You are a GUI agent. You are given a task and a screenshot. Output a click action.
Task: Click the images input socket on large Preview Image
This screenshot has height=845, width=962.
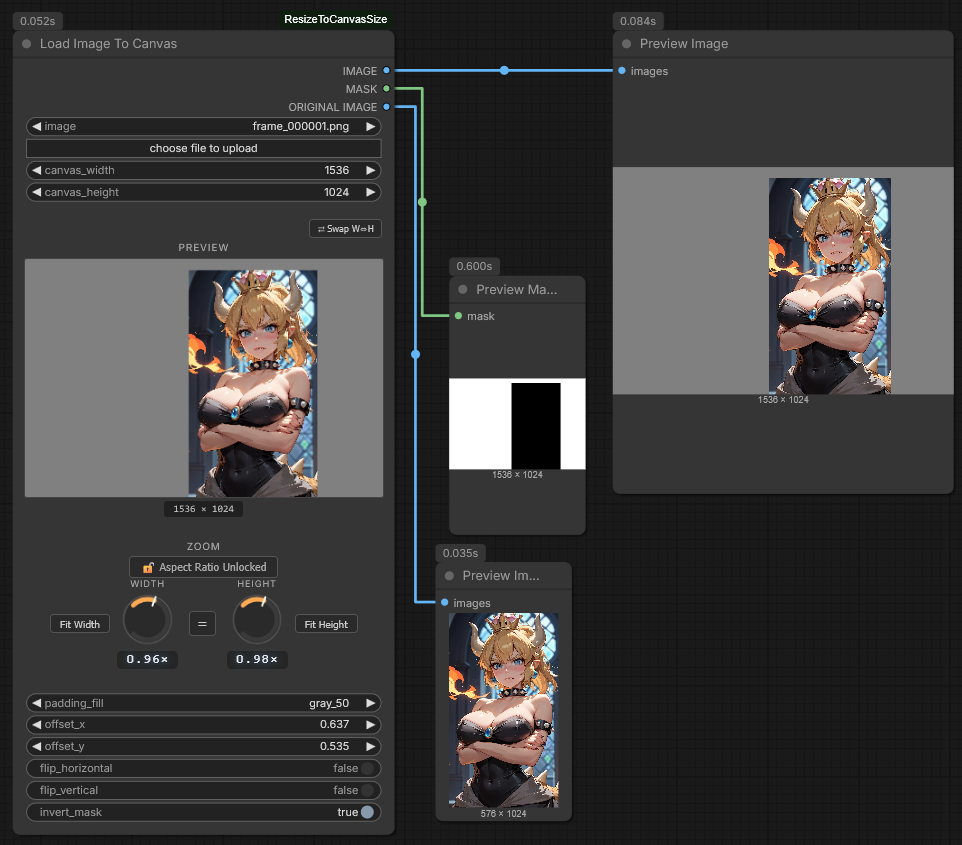622,71
